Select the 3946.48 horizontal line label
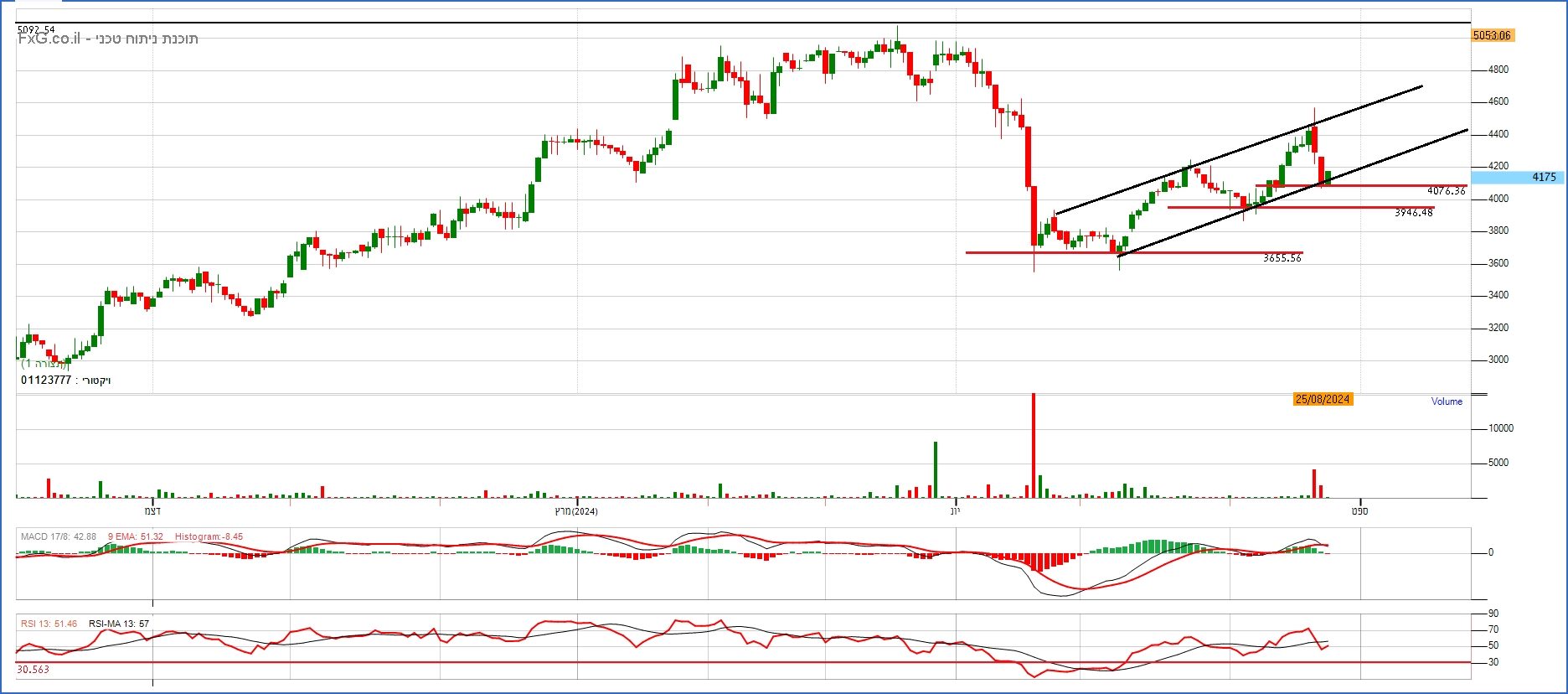1568x694 pixels. click(x=1413, y=213)
